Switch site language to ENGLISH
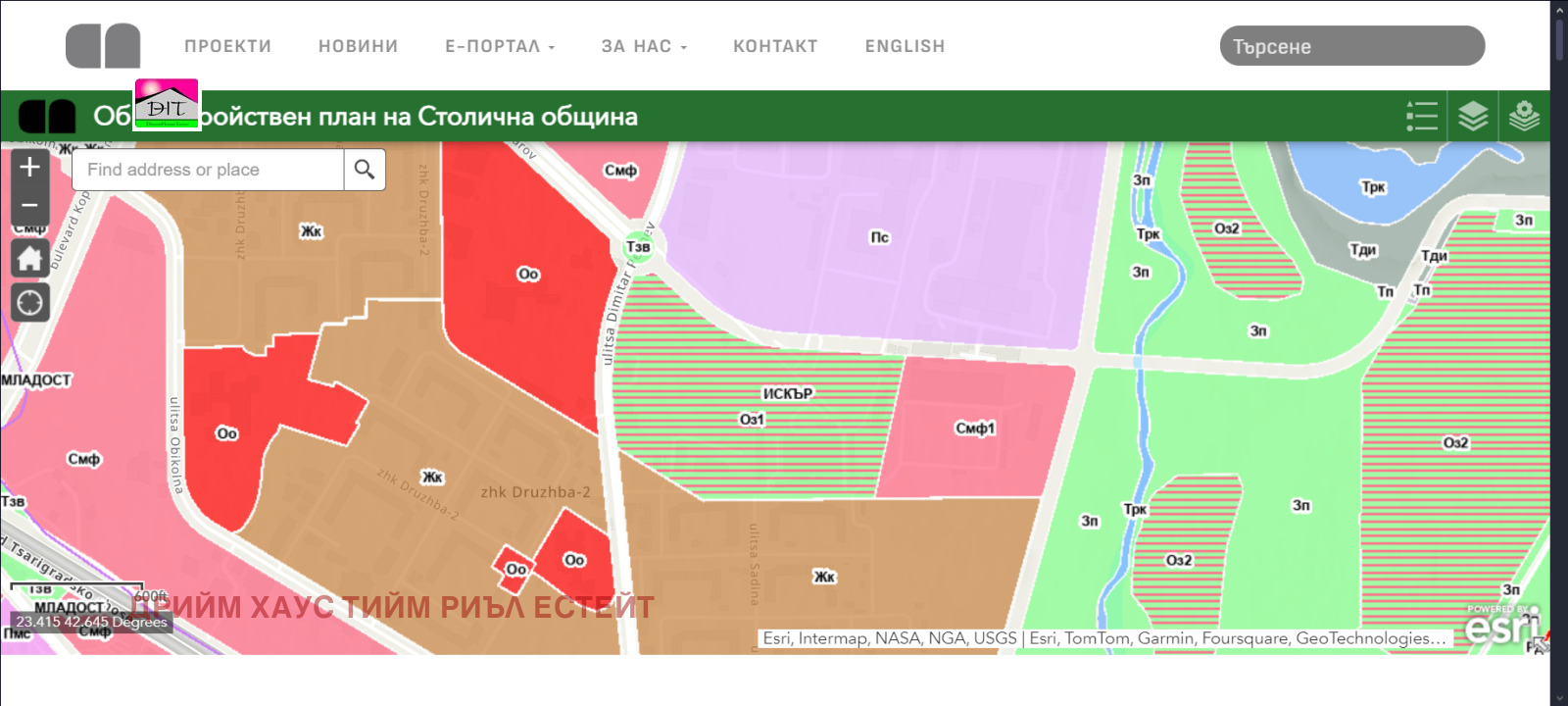Screen dimensions: 1568x706 tap(905, 46)
